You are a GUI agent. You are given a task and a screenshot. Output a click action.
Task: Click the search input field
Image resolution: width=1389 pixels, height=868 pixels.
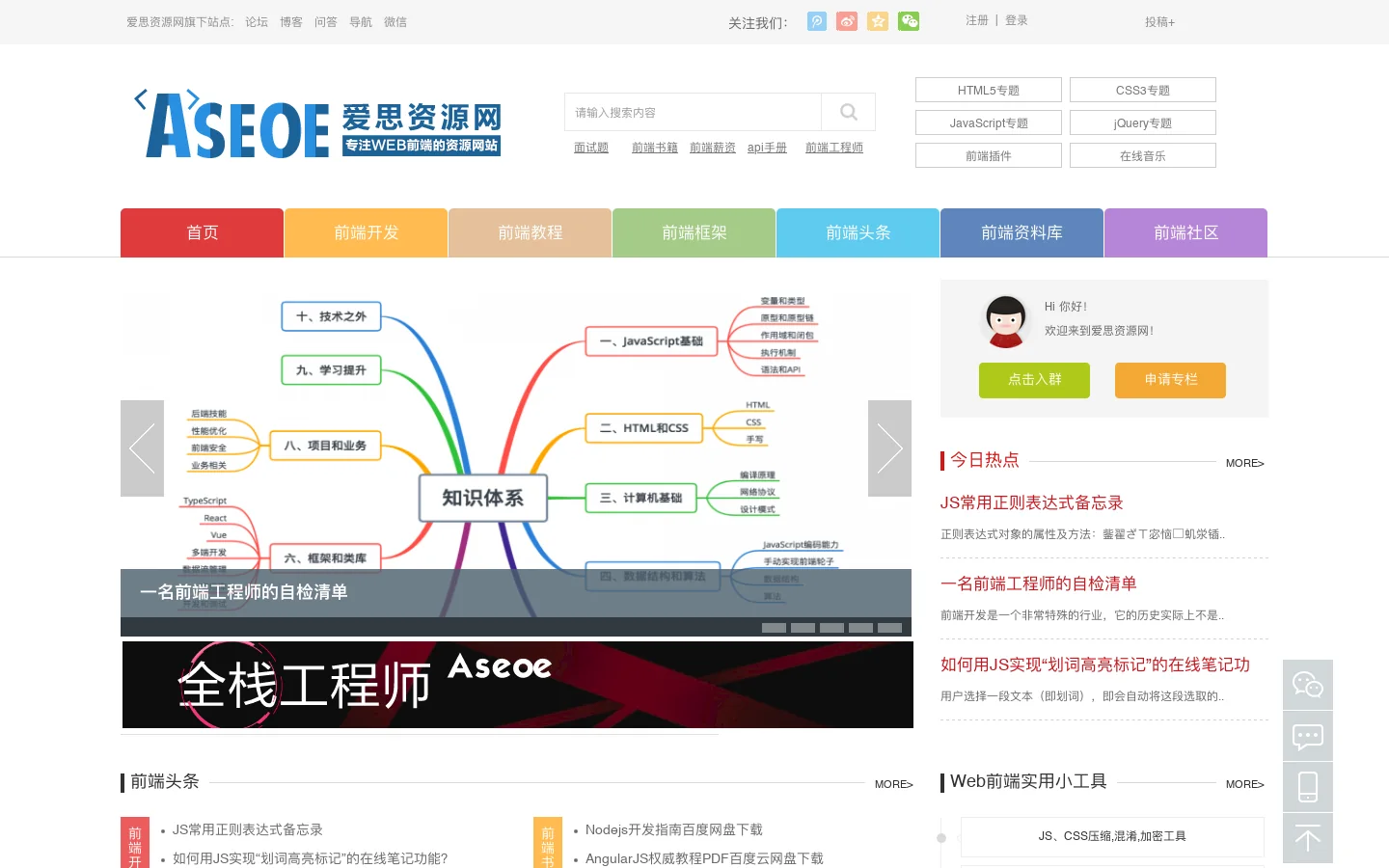(693, 112)
